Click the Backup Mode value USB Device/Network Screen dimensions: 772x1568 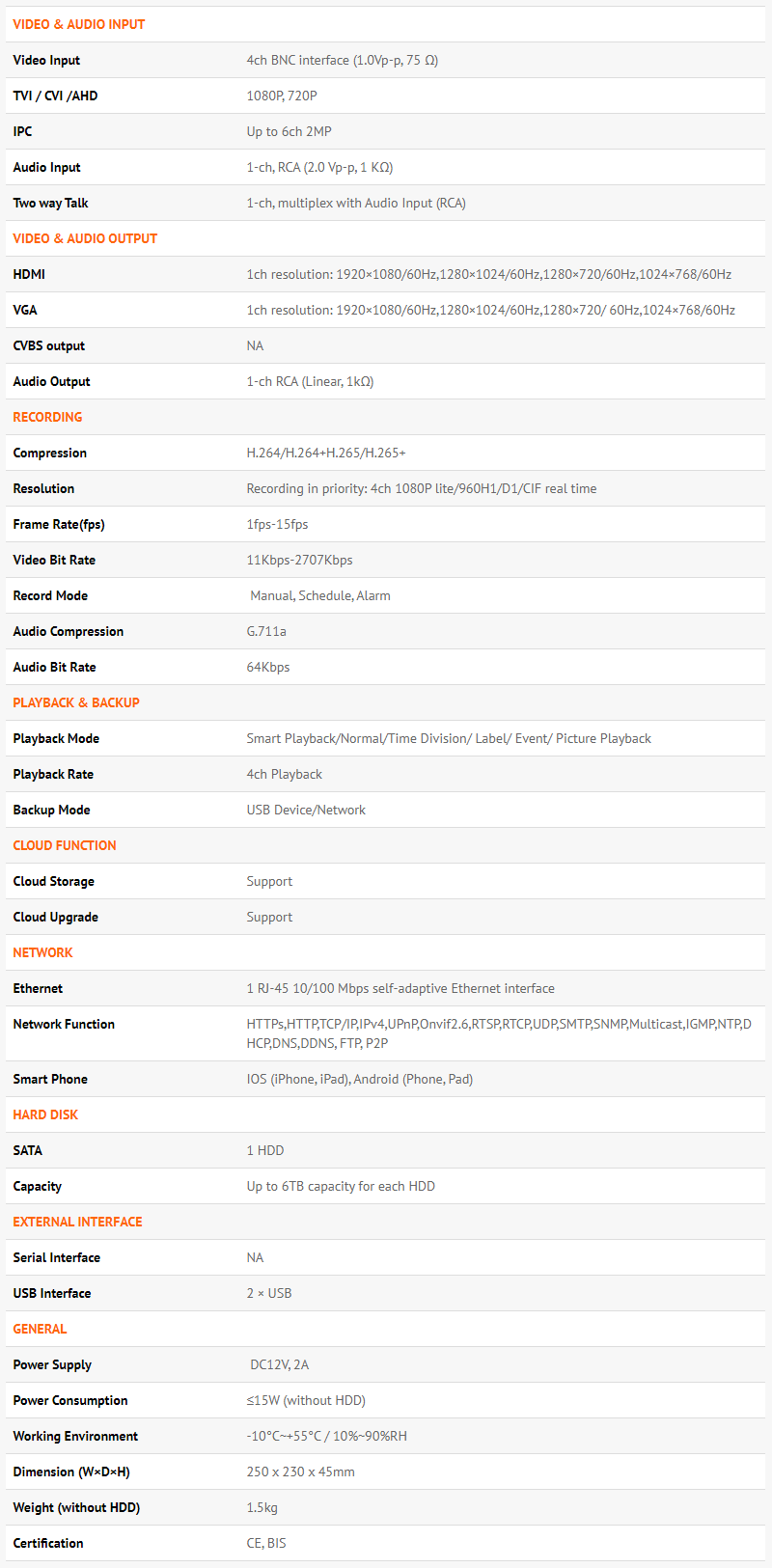point(306,810)
